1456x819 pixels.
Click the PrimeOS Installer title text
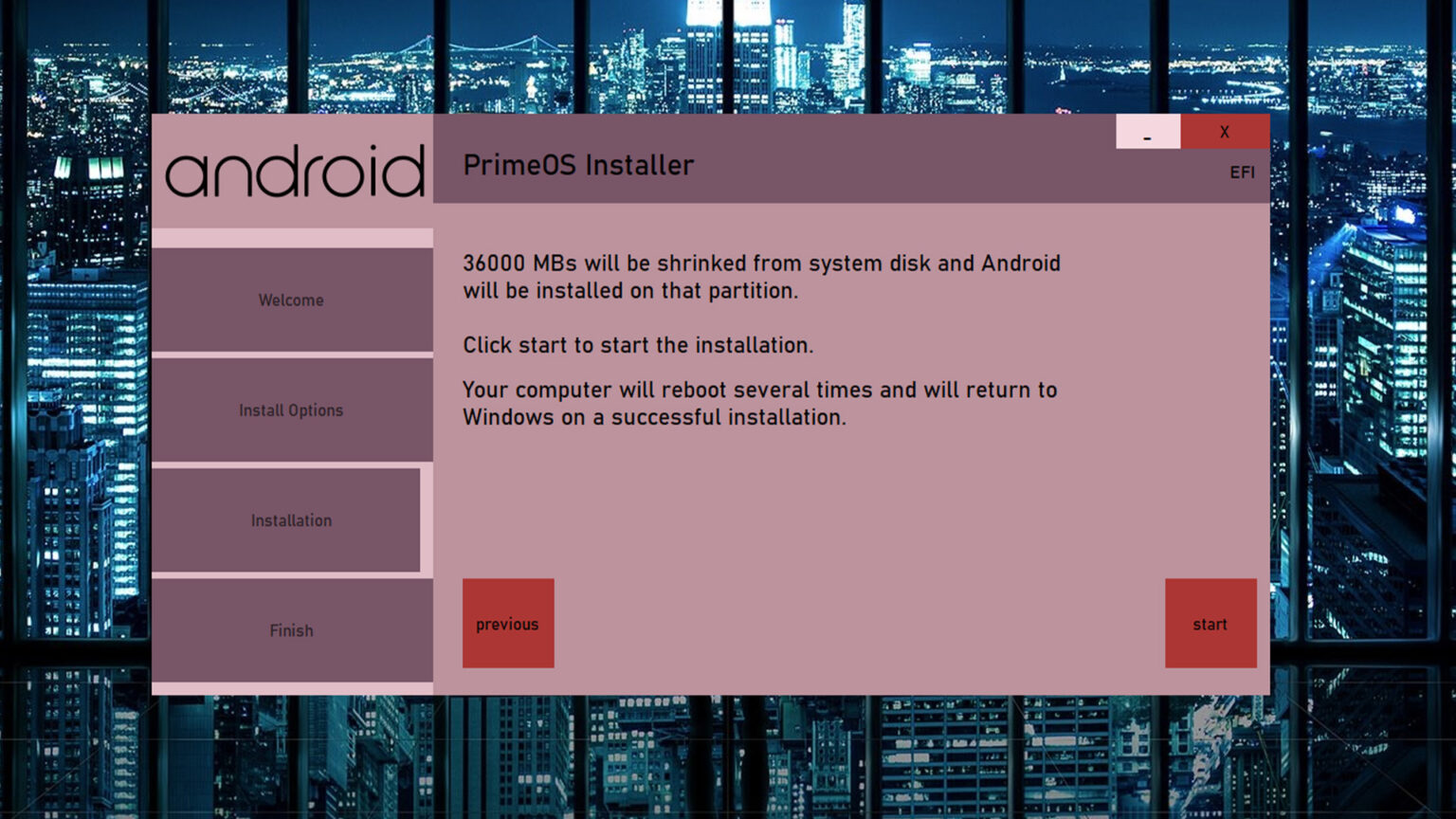tap(578, 164)
